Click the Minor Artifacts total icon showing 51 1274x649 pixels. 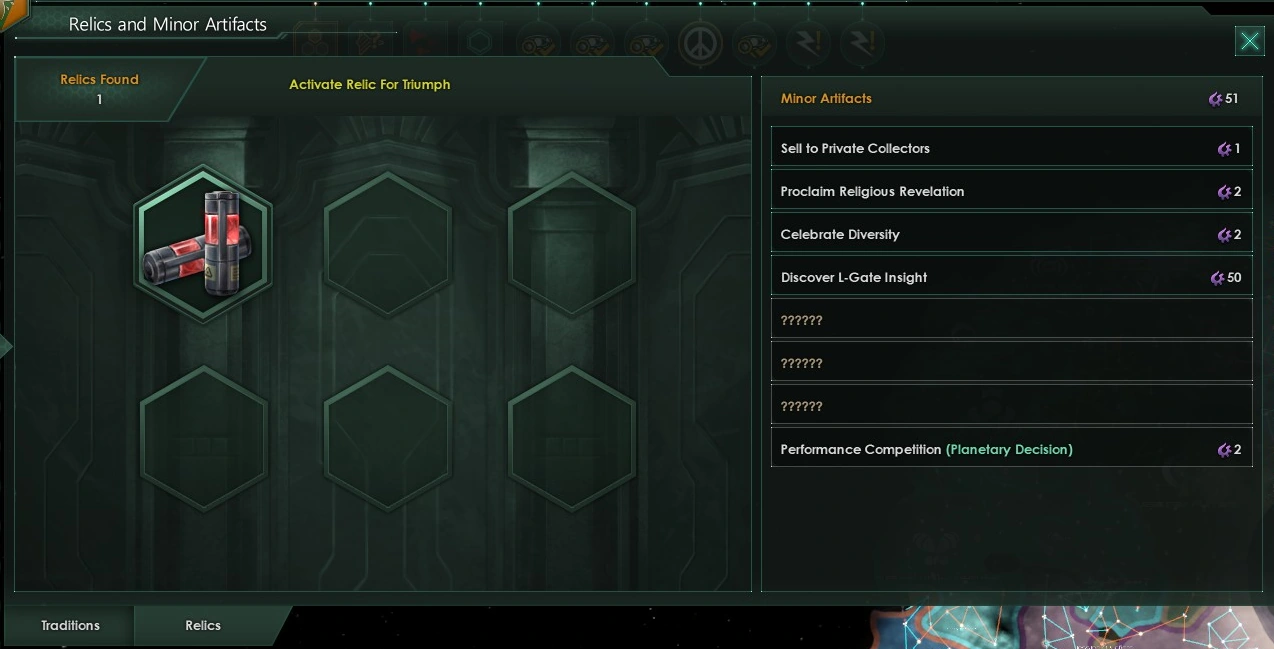tap(1215, 99)
